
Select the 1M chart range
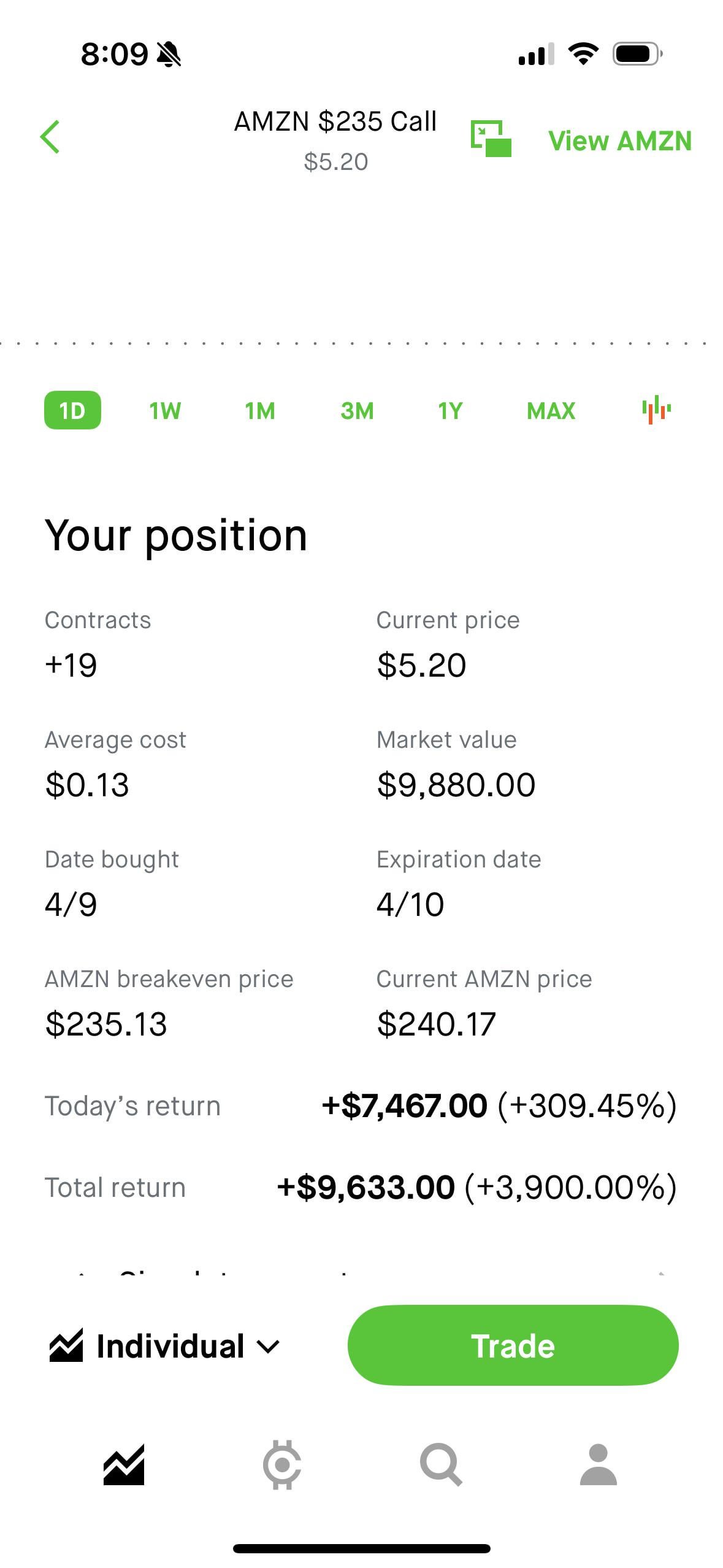click(x=260, y=410)
